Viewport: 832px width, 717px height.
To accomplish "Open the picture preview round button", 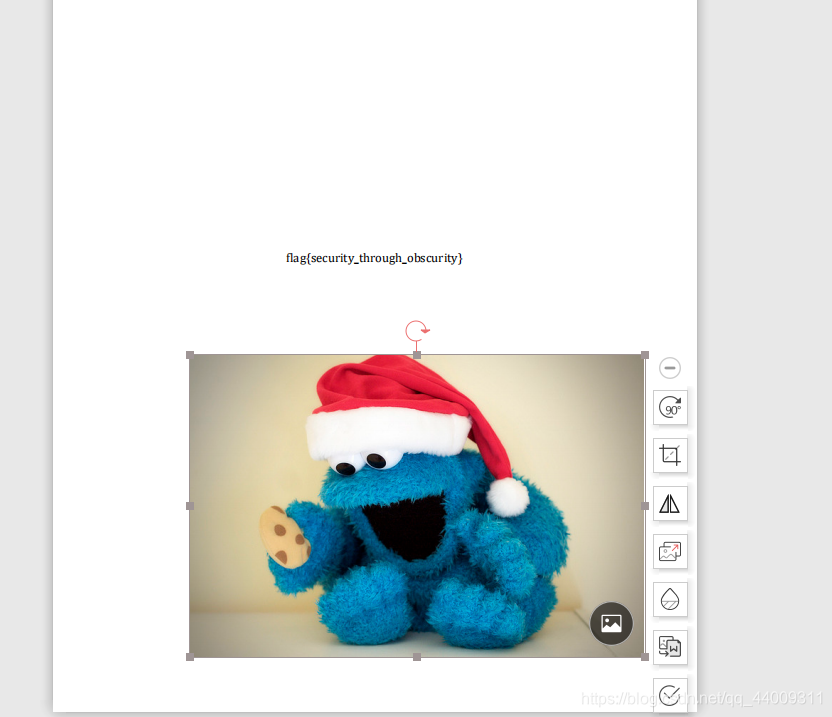I will pos(611,623).
